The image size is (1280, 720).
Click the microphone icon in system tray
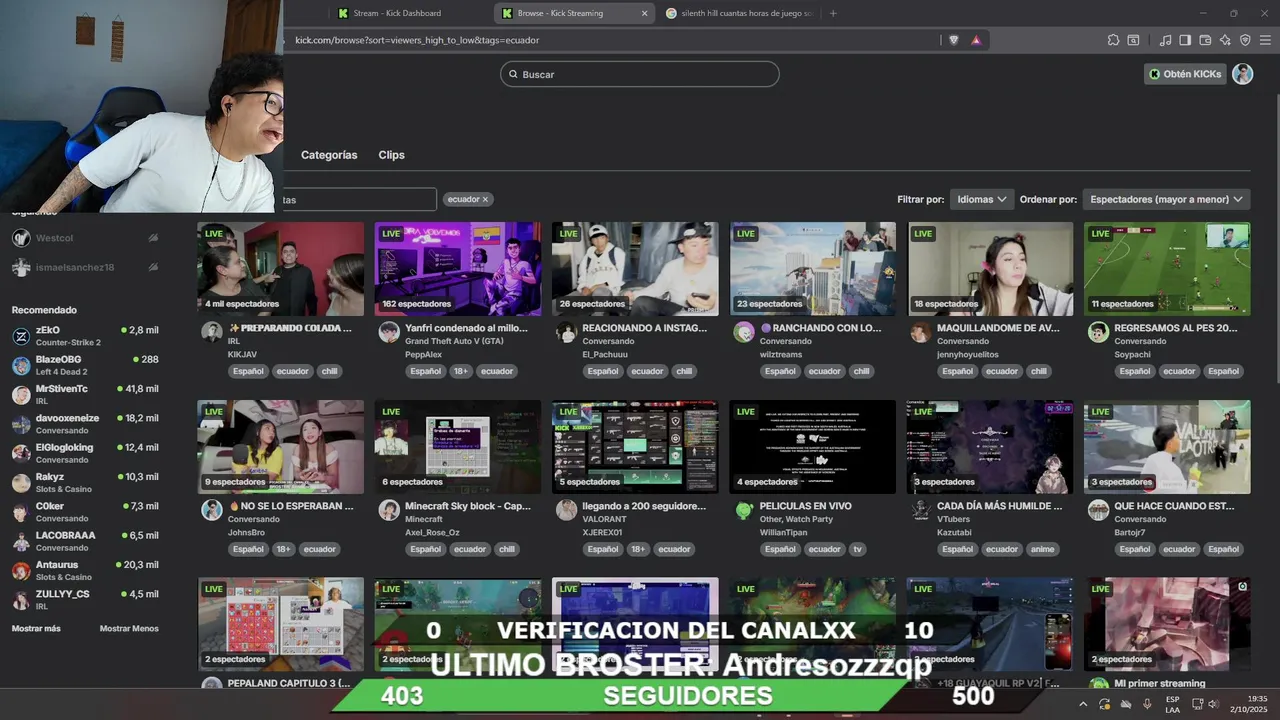[x=1147, y=704]
